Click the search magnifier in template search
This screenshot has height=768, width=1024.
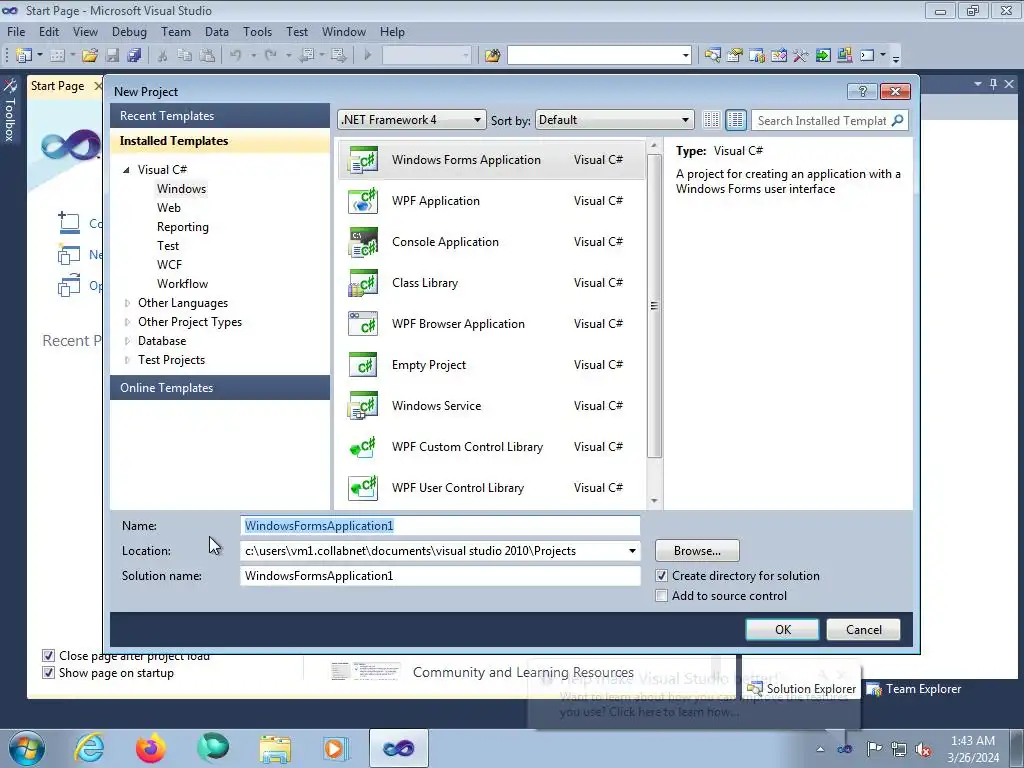pos(898,120)
